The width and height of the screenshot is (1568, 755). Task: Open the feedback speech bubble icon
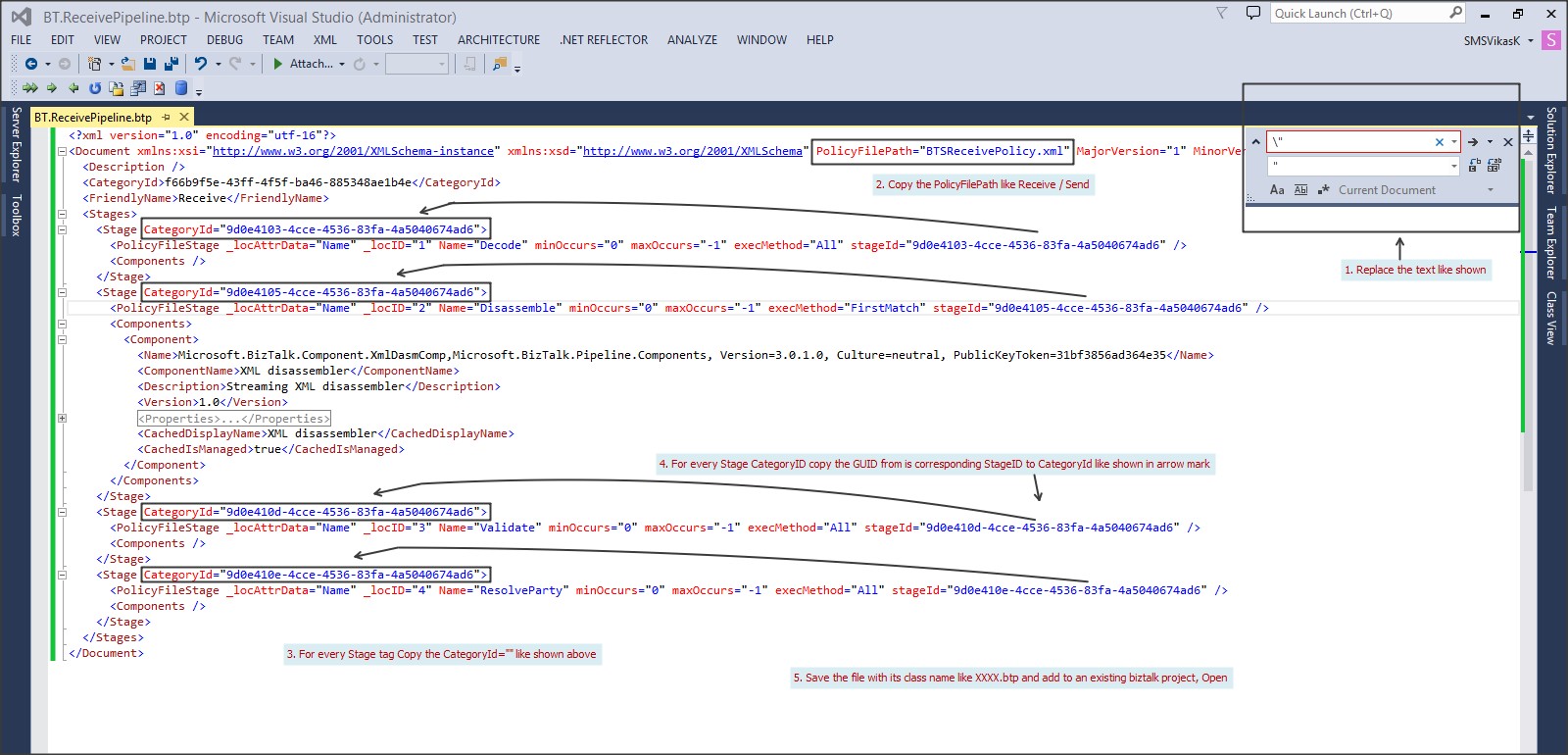1252,13
